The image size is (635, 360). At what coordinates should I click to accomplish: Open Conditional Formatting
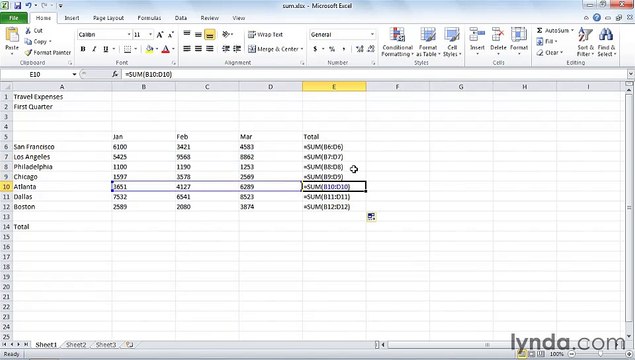click(x=397, y=42)
